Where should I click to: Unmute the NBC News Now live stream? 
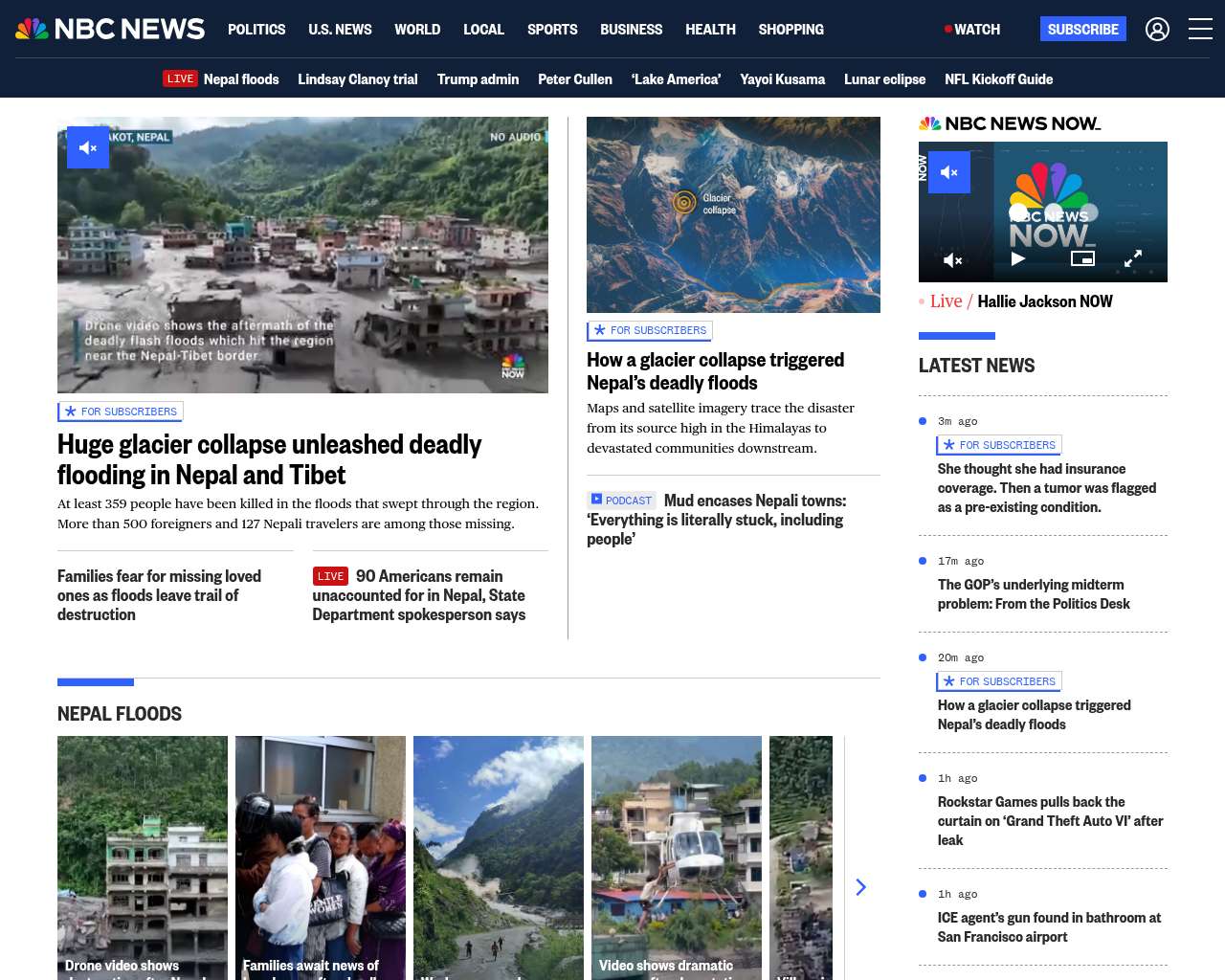[949, 172]
